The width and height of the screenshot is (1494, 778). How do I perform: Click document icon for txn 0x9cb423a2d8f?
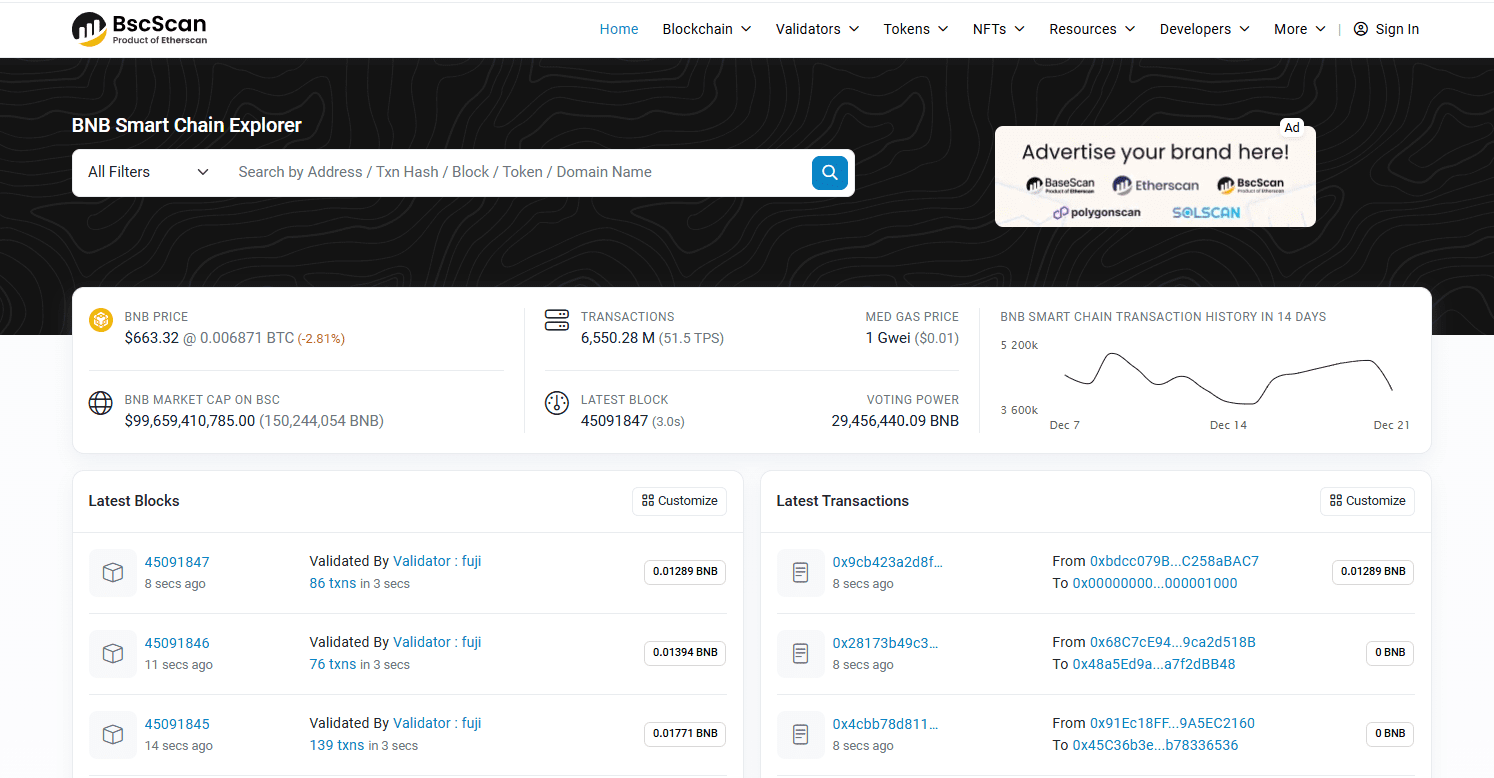[x=801, y=573]
